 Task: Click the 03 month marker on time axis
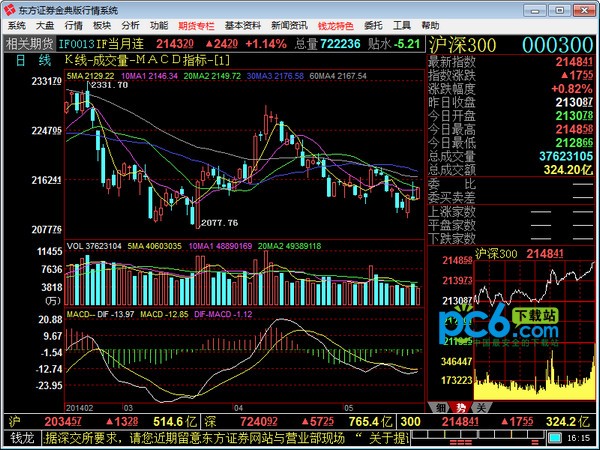[128, 408]
